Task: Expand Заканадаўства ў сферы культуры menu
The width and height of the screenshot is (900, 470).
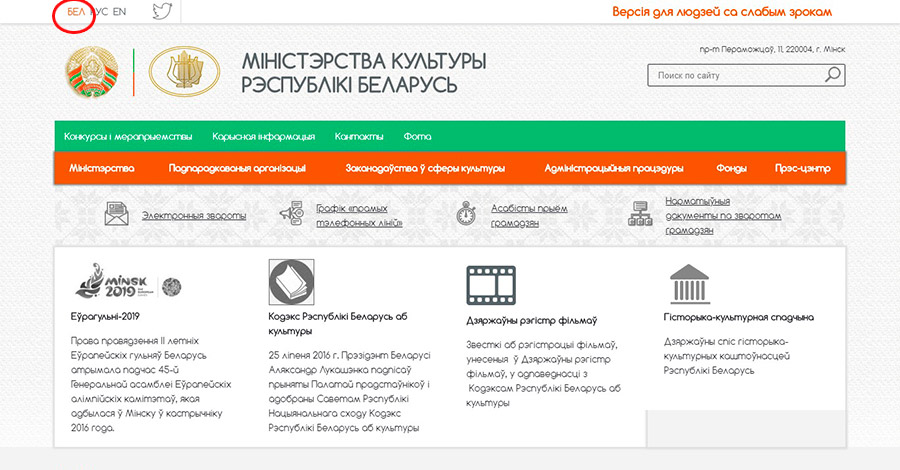Action: [x=424, y=168]
